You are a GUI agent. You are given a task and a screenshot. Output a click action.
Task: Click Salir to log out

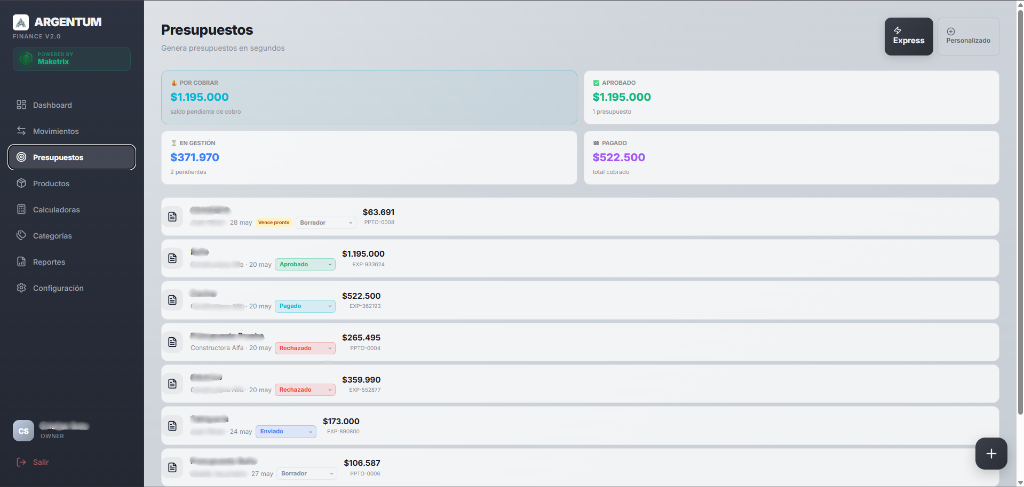40,462
